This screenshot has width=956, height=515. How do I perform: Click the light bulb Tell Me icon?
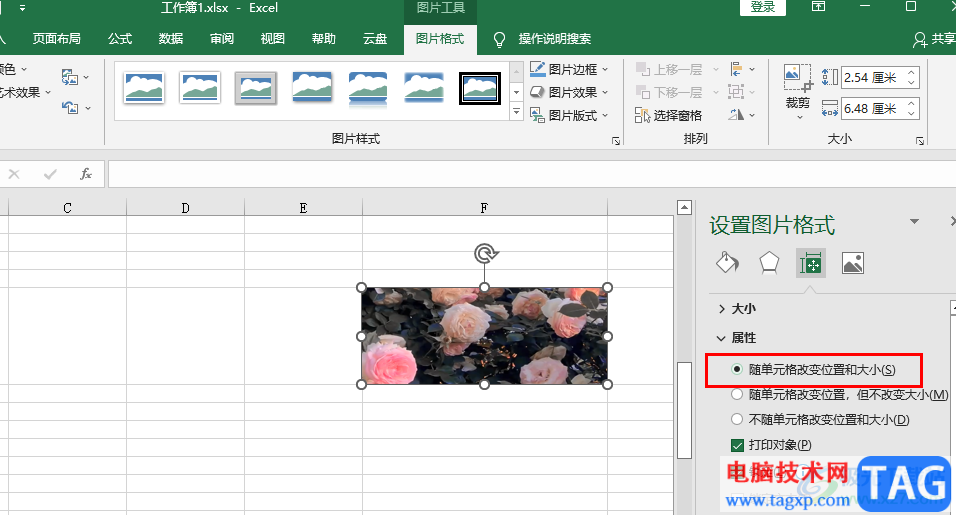coord(499,40)
